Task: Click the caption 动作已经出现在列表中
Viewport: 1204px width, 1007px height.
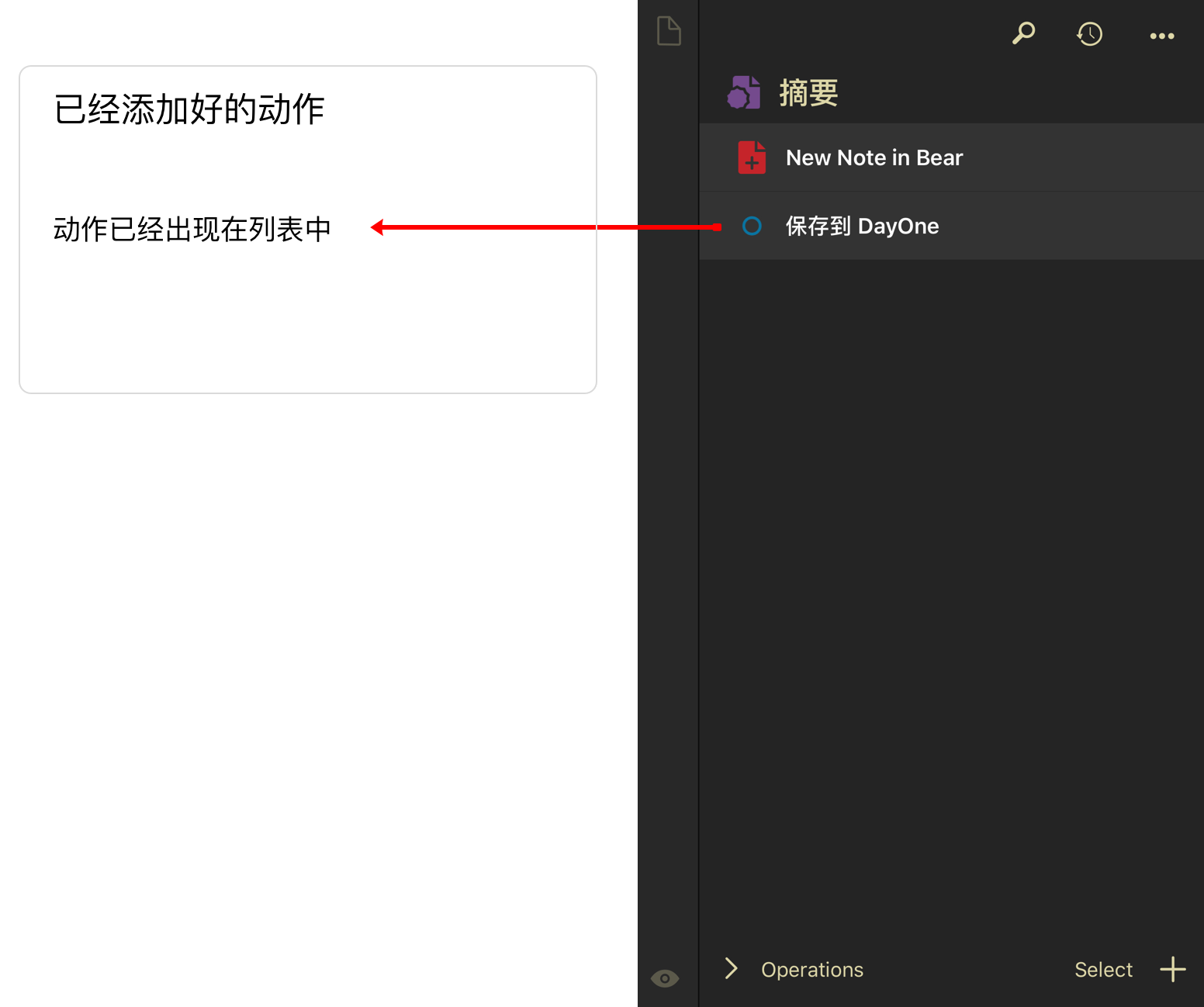Action: pos(192,229)
